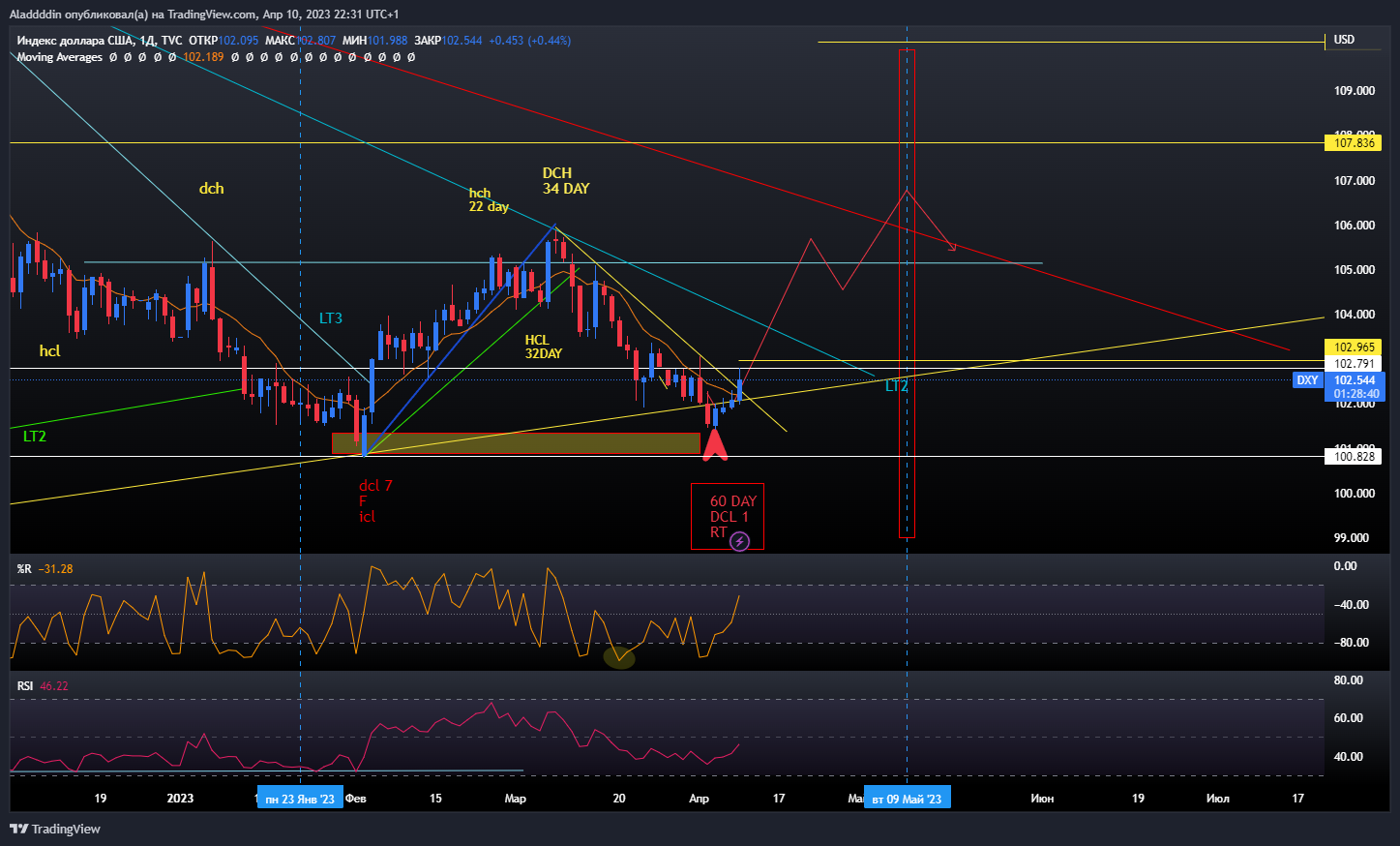Screen dimensions: 1400x846
Task: Select the cyan LT3 label
Action: coord(331,318)
